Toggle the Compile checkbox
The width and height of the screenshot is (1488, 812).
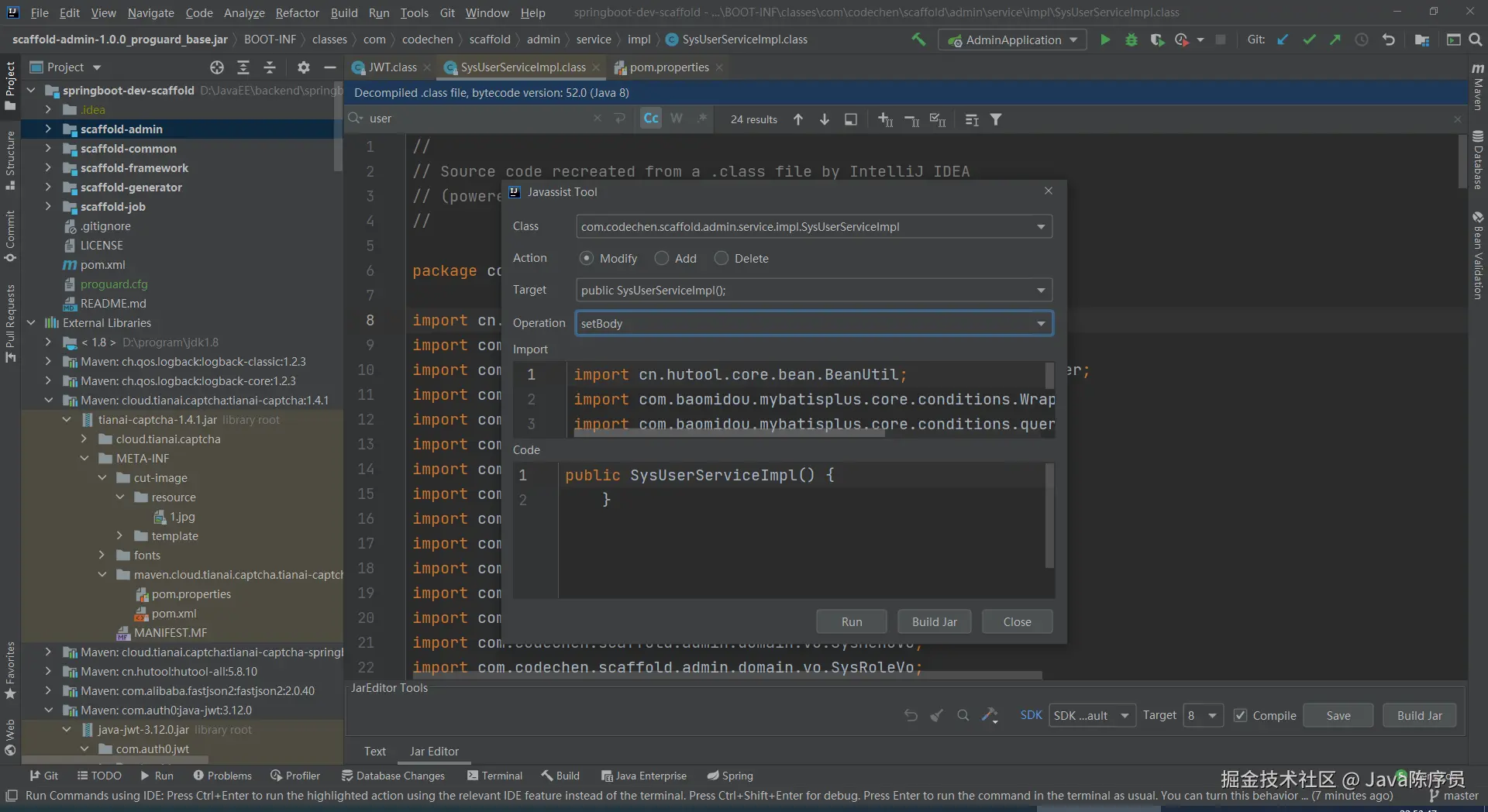click(1241, 715)
